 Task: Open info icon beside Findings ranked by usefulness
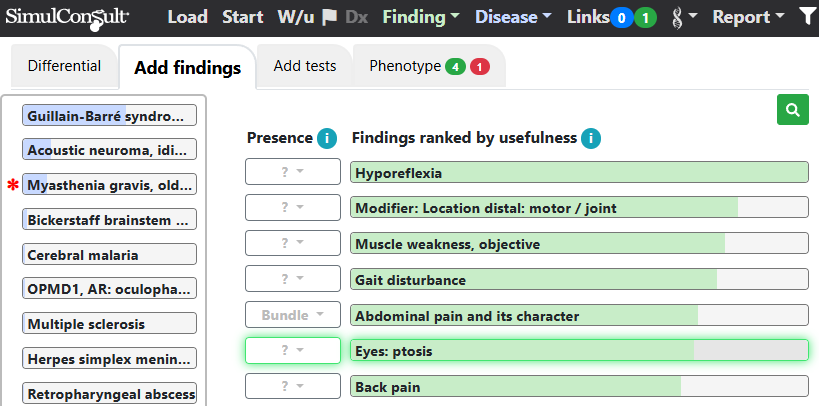click(591, 138)
